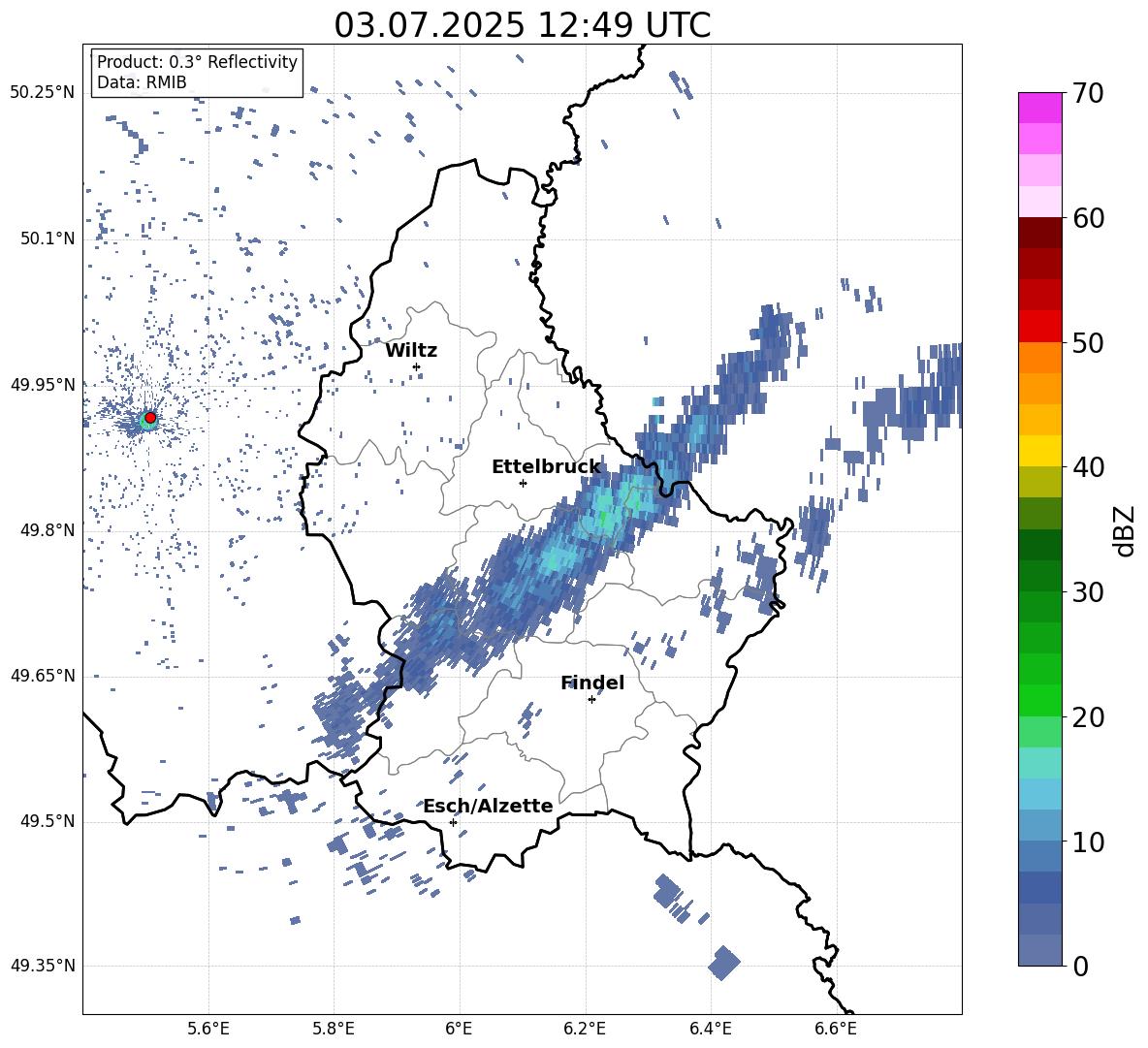Click the Data: RMIB text
This screenshot has width=1148, height=1048.
tap(142, 82)
